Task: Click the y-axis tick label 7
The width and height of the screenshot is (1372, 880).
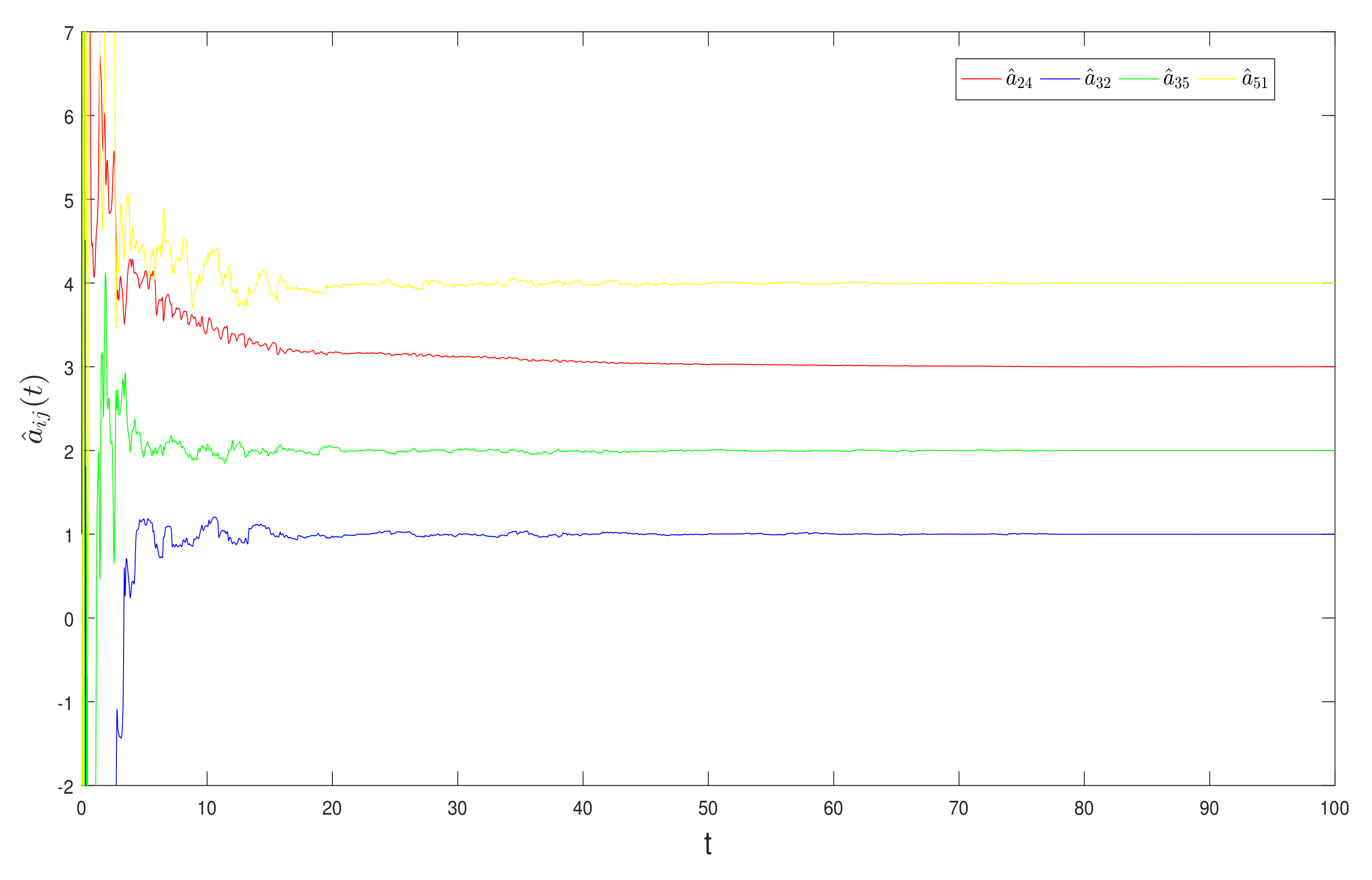Action: pos(68,34)
